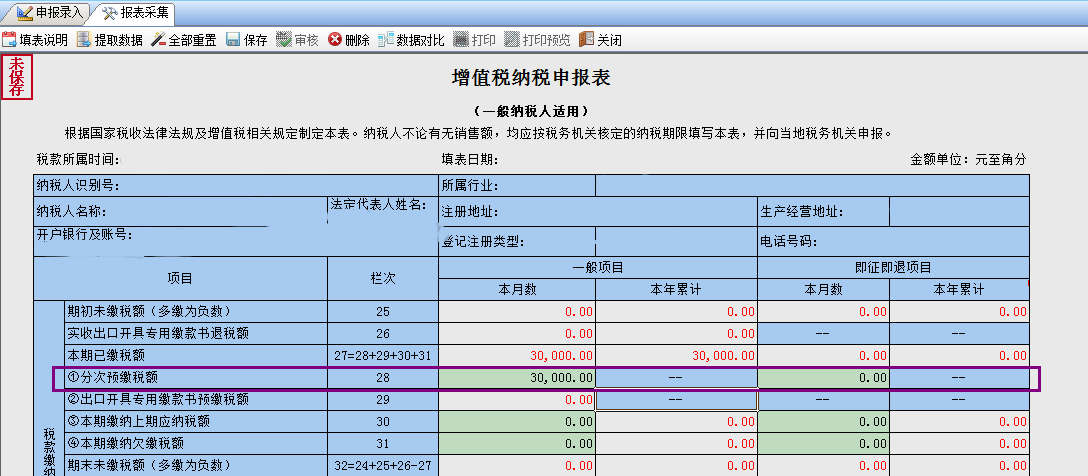Viewport: 1088px width, 476px height.
Task: Click the 保存 floppy disk icon
Action: coord(233,40)
